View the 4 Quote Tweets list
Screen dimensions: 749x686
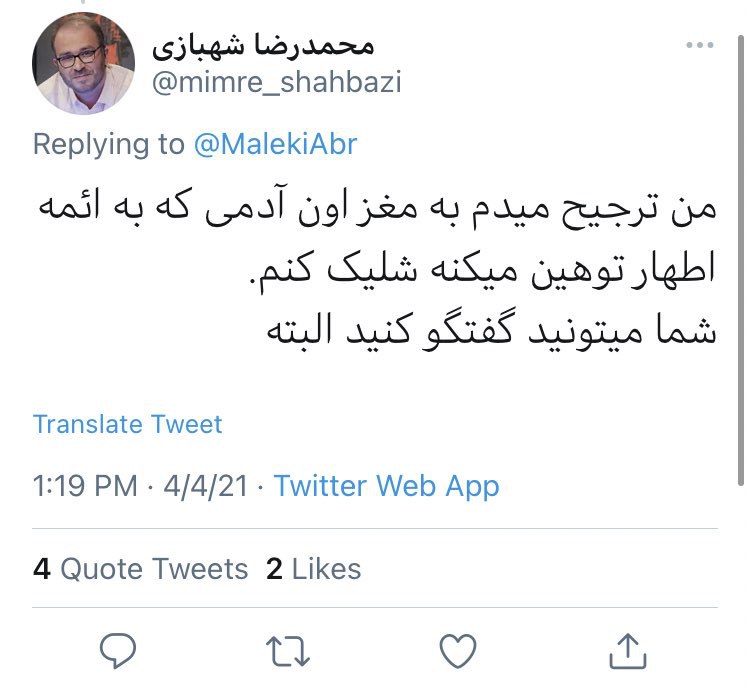pos(140,569)
